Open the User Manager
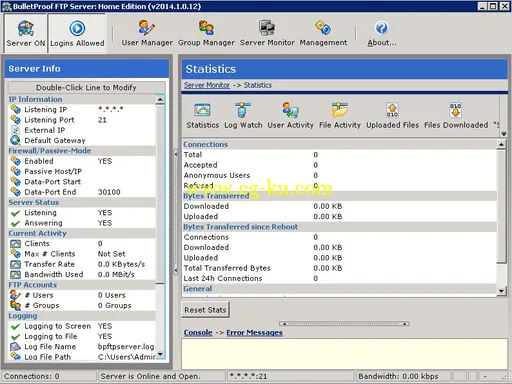 pos(147,33)
